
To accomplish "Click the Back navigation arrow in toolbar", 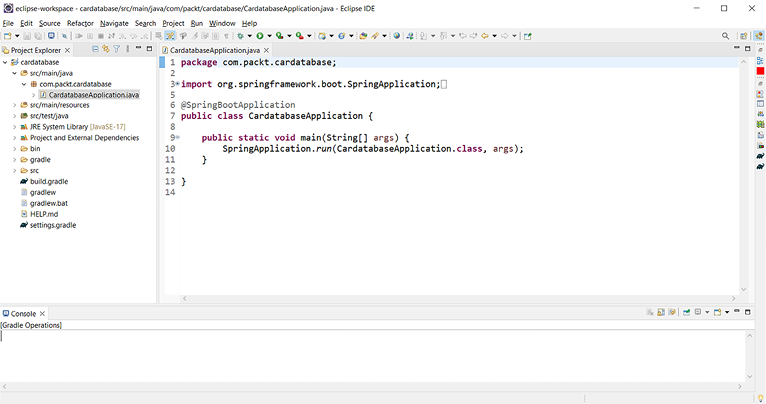I will click(486, 36).
